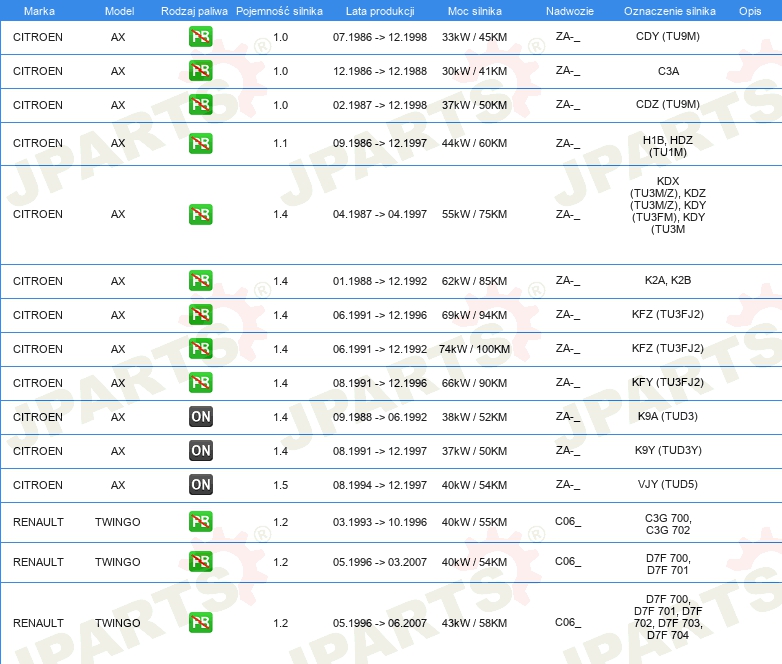Click production dates 05.1996 -> 03.2007
The image size is (782, 664).
tap(380, 562)
